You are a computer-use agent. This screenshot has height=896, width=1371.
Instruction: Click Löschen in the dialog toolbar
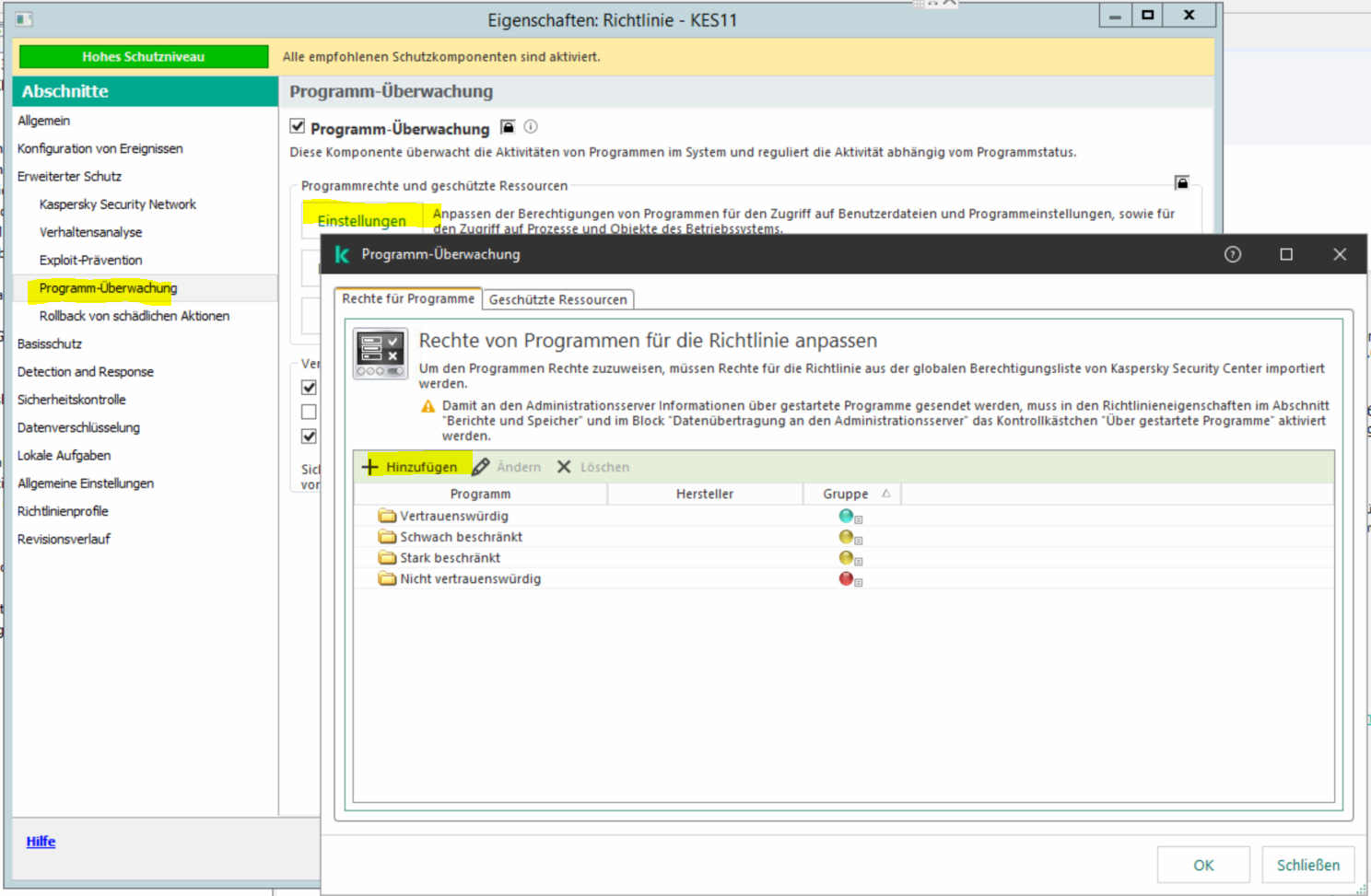point(593,467)
